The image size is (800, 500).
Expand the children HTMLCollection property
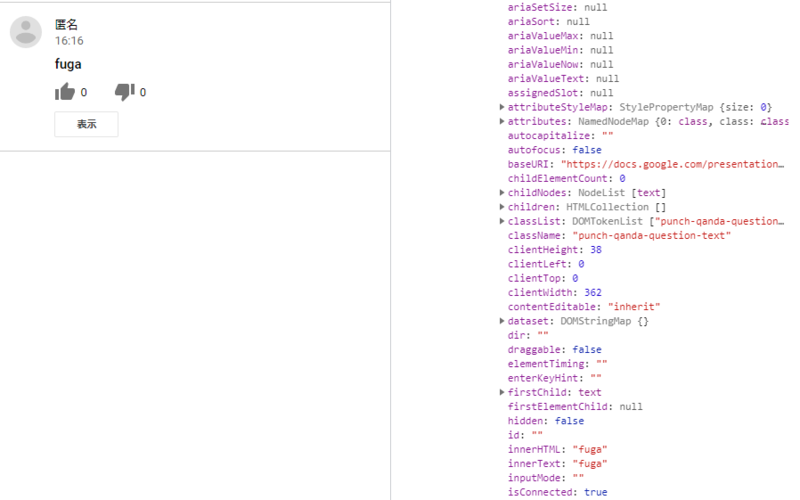pyautogui.click(x=502, y=207)
